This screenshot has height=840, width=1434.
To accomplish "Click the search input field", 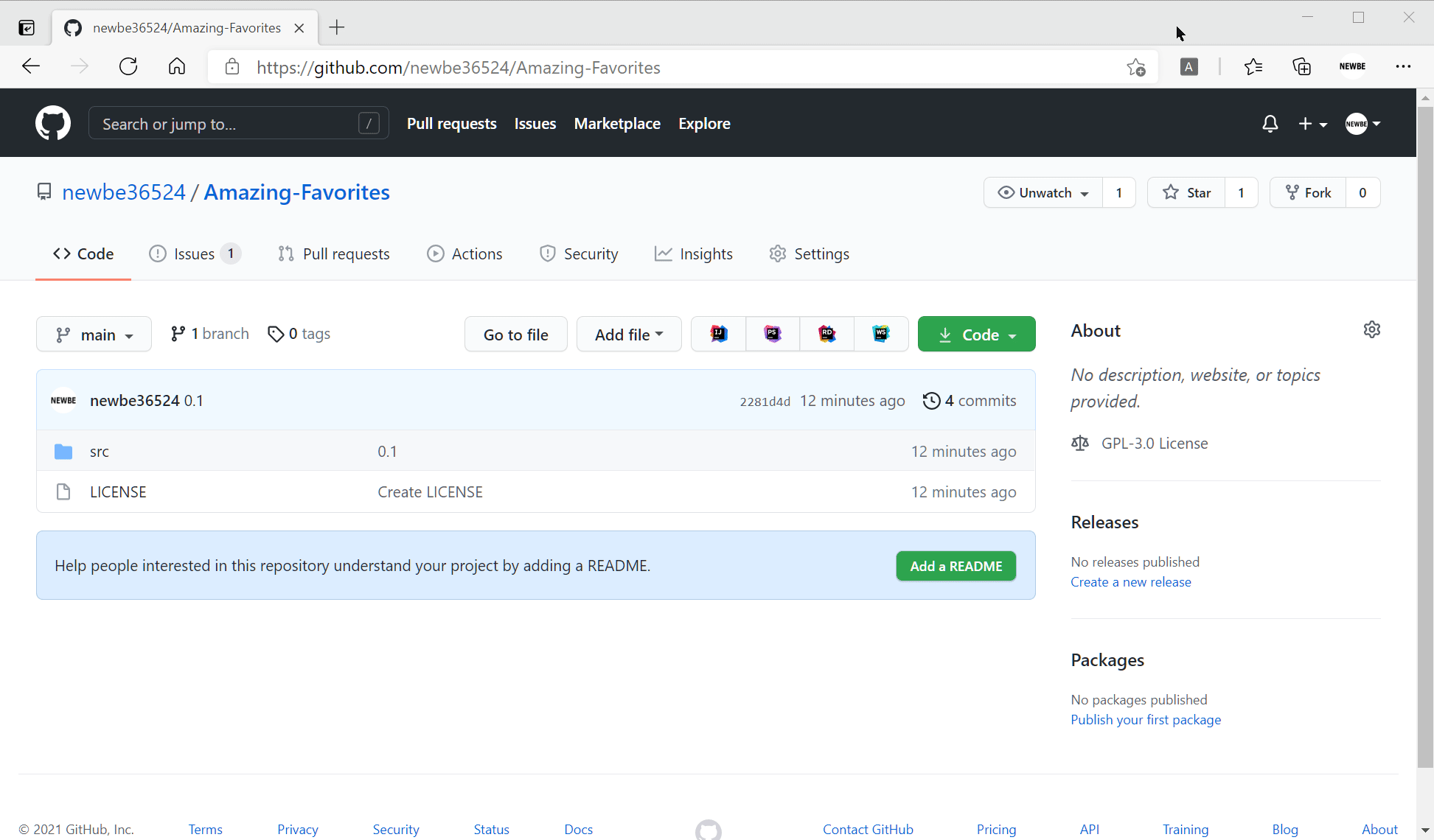I will (x=235, y=123).
